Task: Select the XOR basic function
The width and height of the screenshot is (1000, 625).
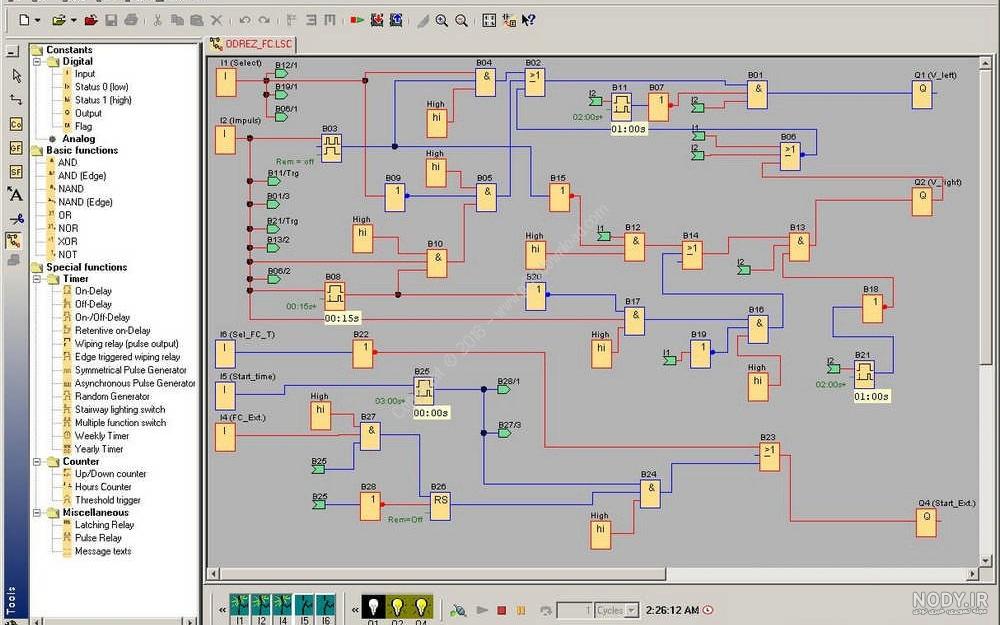Action: click(68, 242)
